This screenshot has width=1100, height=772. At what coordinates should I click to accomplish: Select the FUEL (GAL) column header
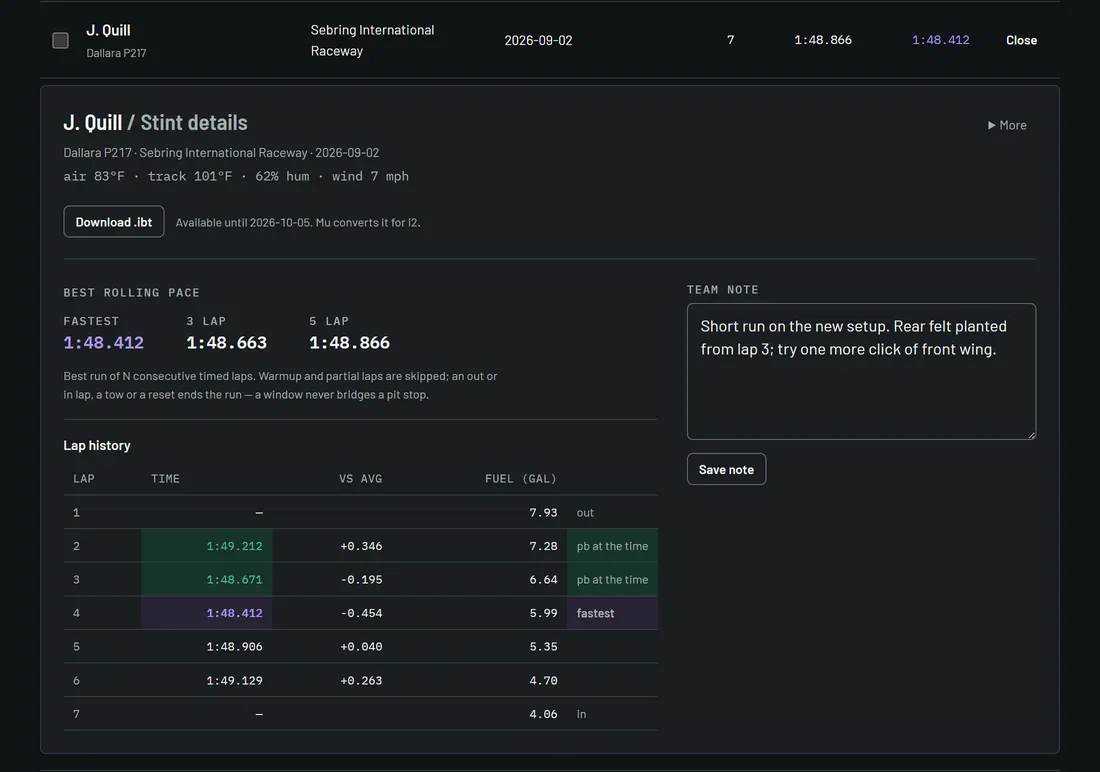click(x=521, y=479)
